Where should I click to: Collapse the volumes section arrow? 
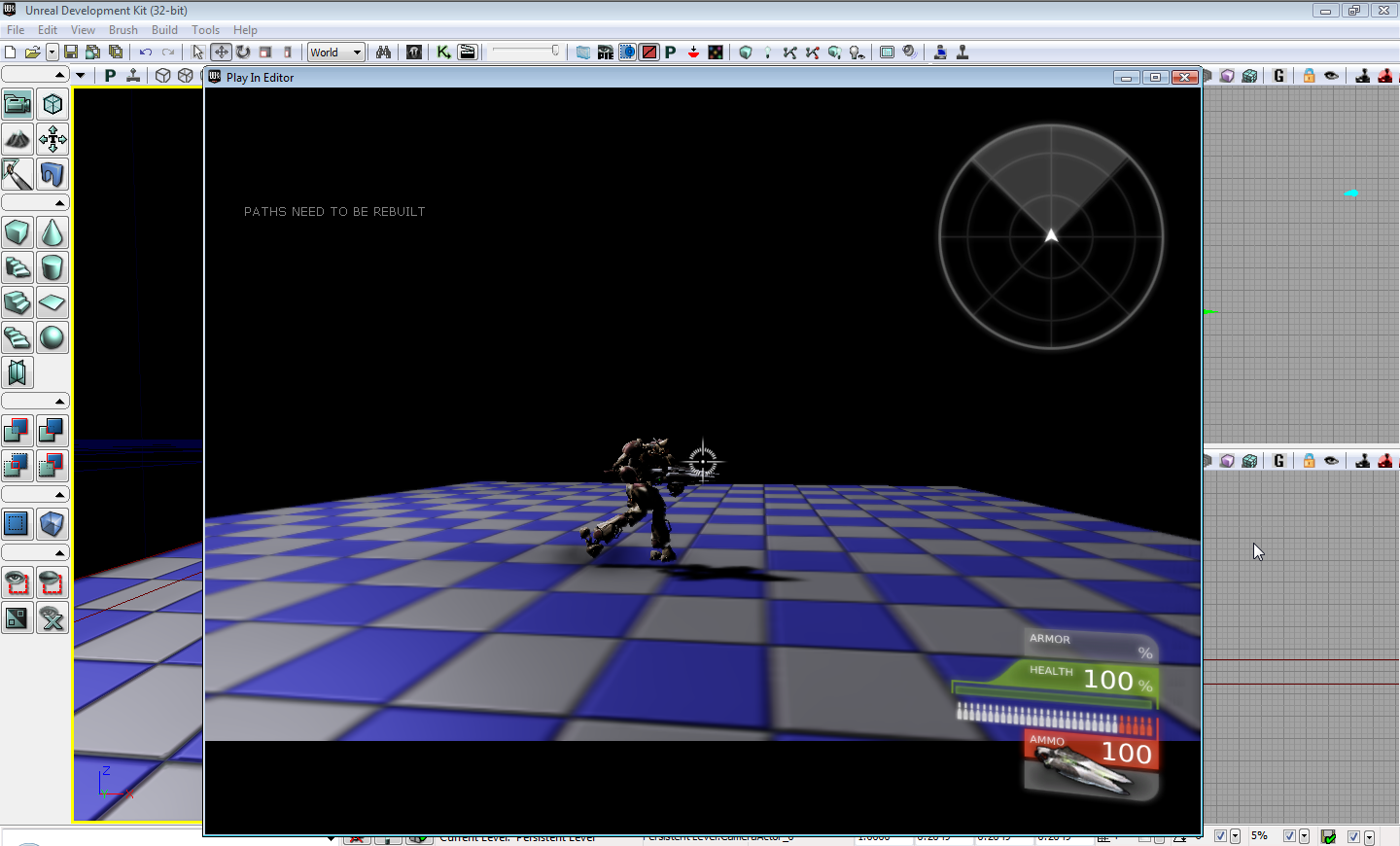coord(59,495)
